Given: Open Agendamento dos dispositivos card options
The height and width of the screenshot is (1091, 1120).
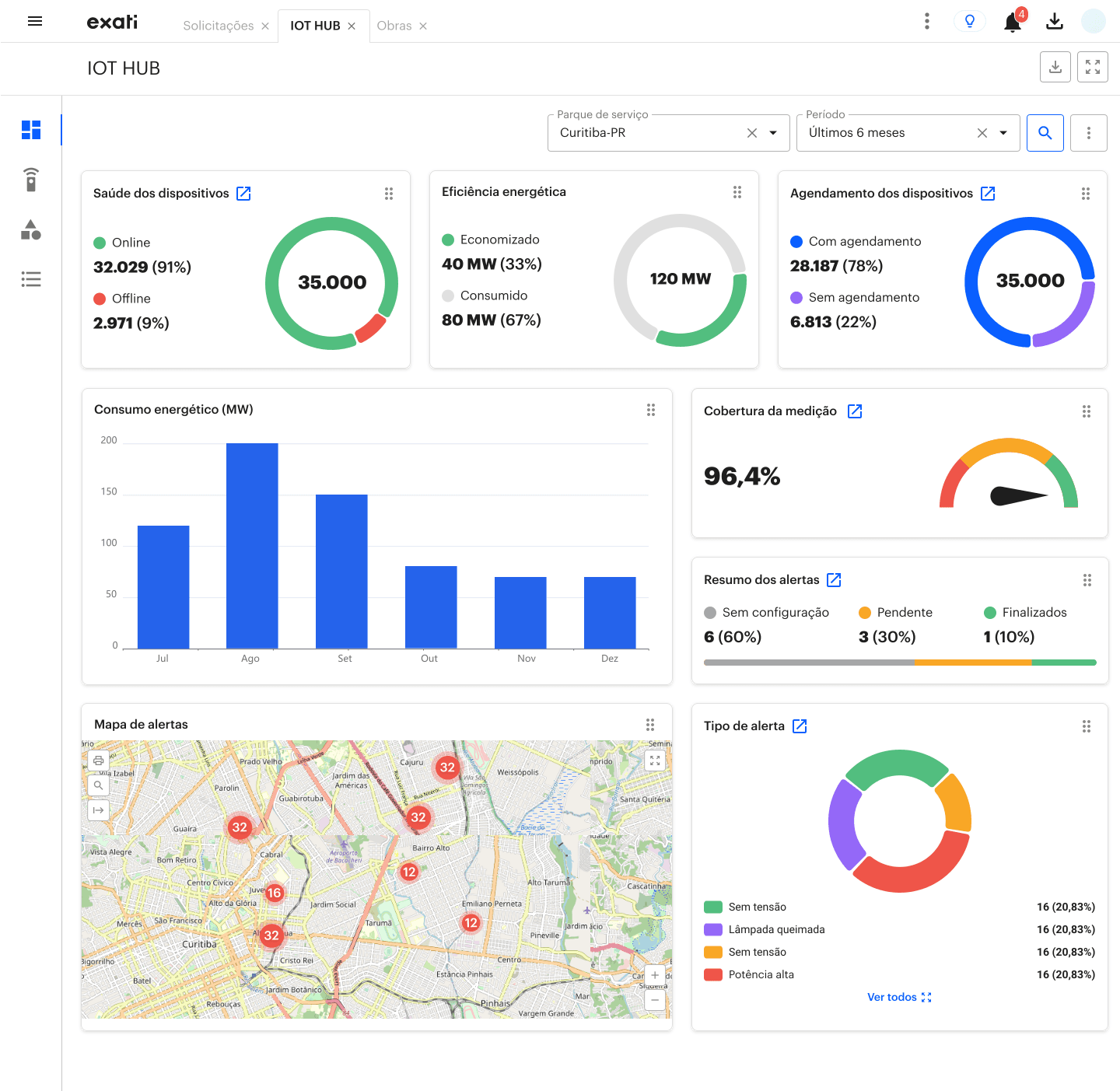Looking at the screenshot, I should coord(1086,194).
